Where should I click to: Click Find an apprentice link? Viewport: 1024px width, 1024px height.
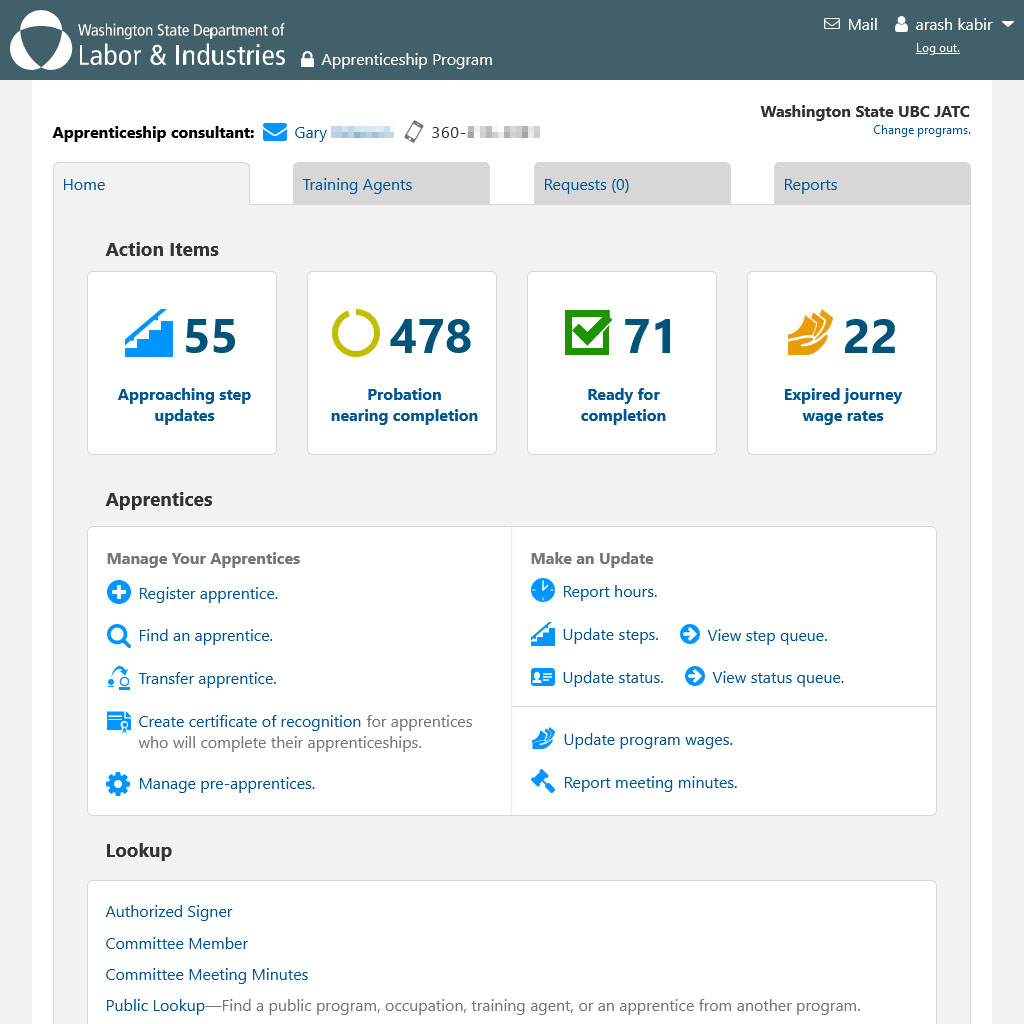click(x=206, y=635)
